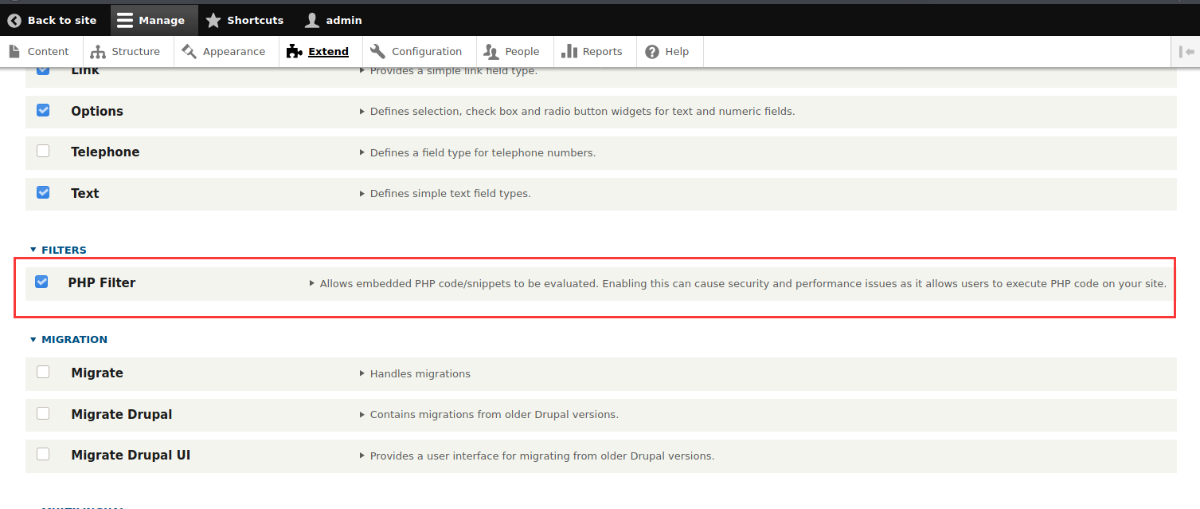Screen dimensions: 1200x509
Task: Click the Configuration wrench icon
Action: [377, 52]
